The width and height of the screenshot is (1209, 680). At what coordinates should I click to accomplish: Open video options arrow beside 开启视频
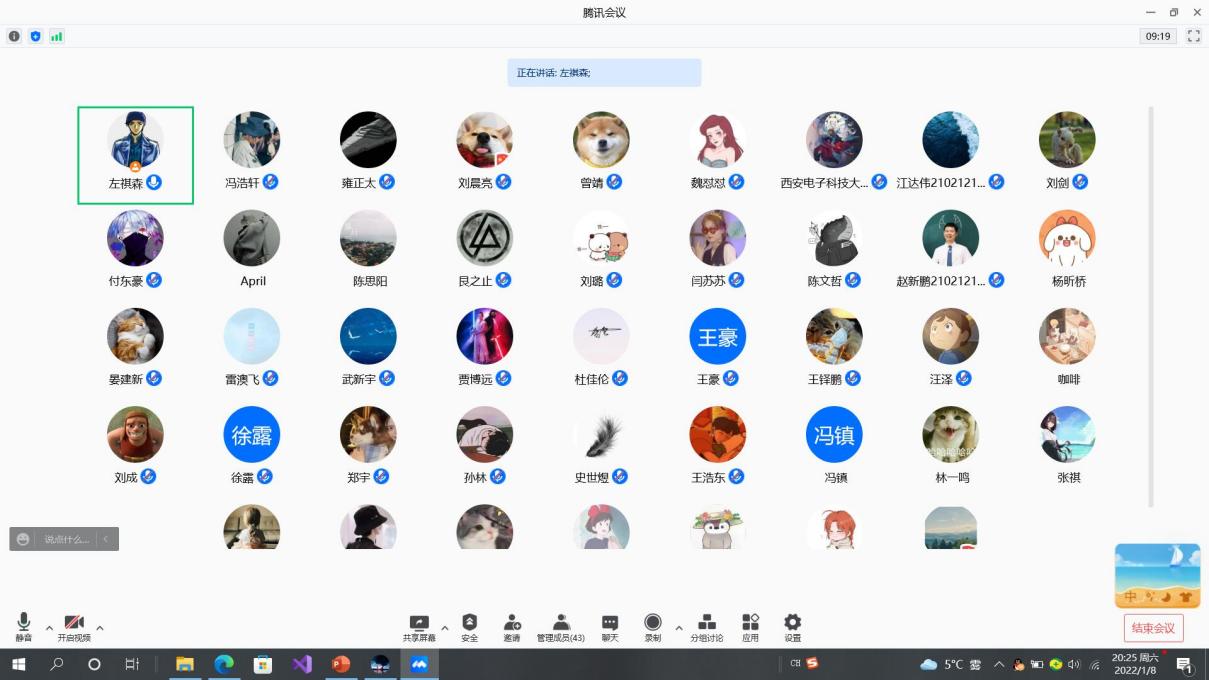click(100, 628)
